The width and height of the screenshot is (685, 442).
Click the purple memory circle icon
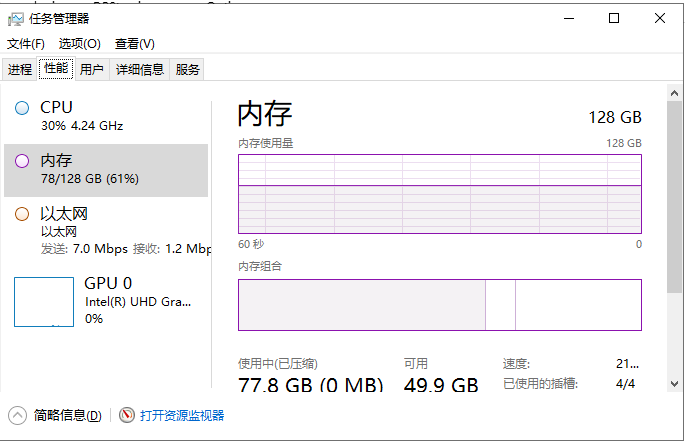[22, 161]
